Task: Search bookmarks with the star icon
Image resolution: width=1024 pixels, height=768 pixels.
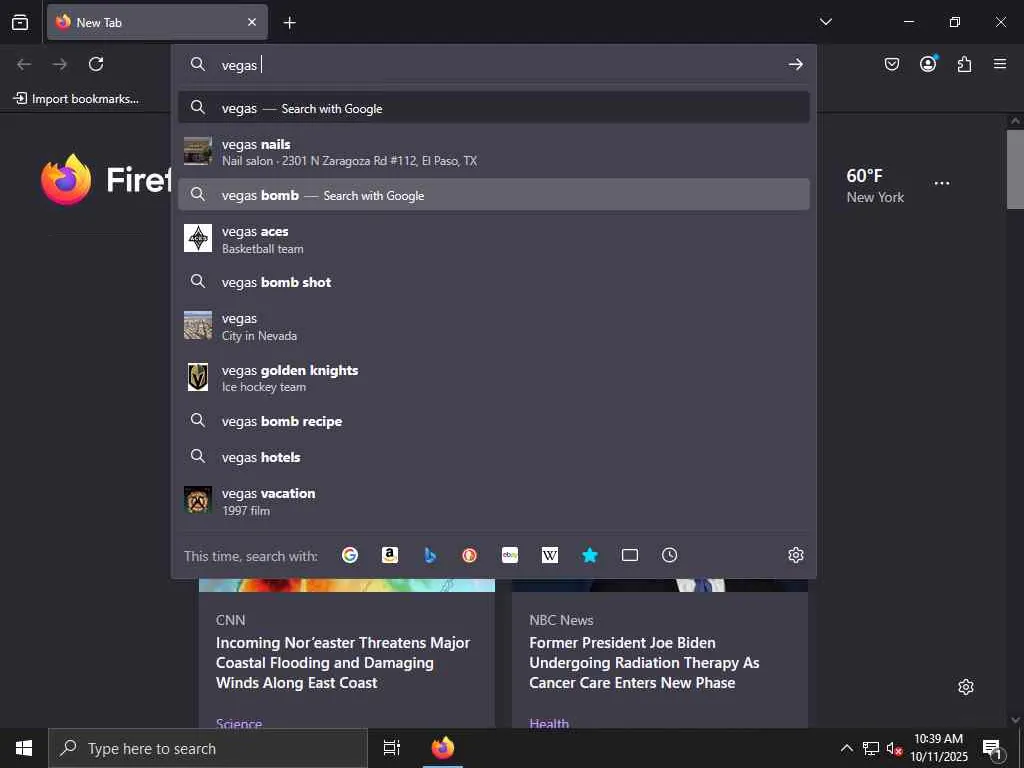Action: [x=590, y=555]
